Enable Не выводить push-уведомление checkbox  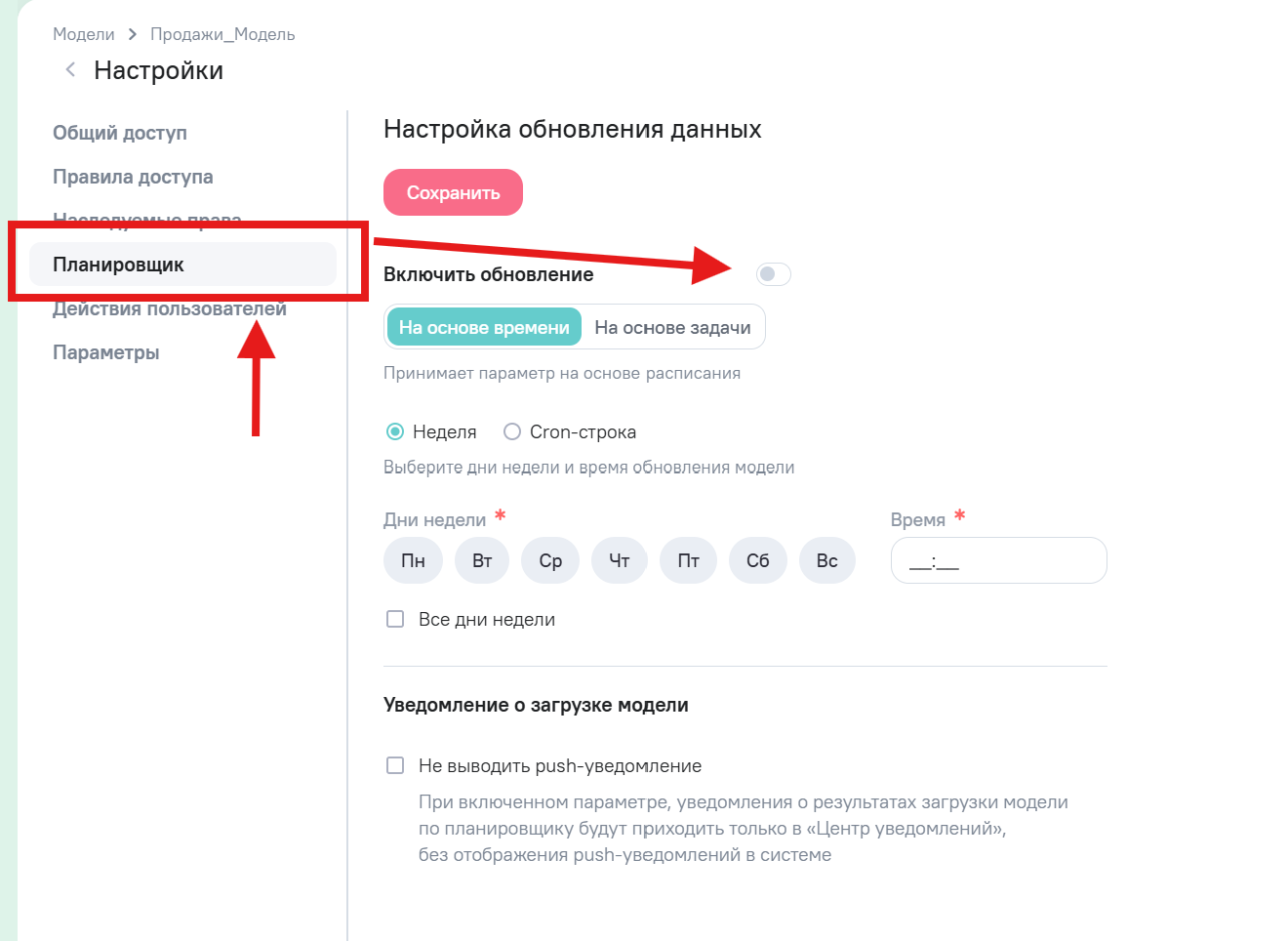[x=395, y=765]
